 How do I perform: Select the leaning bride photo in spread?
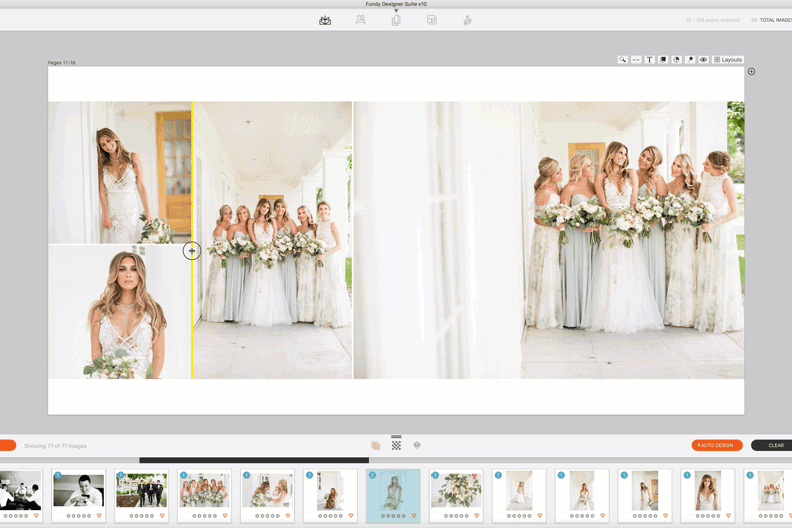pos(120,173)
